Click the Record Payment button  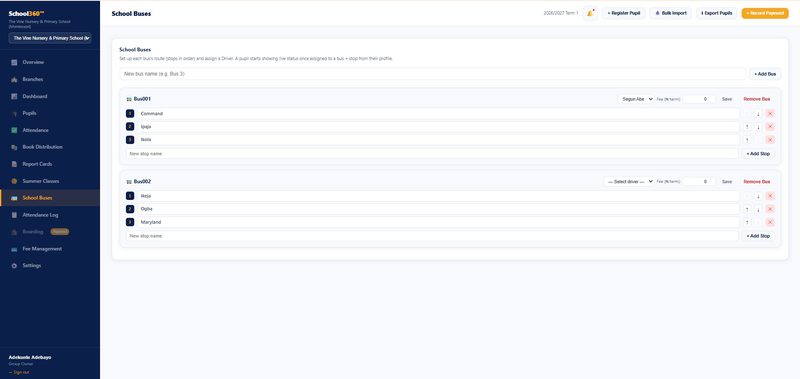(765, 13)
